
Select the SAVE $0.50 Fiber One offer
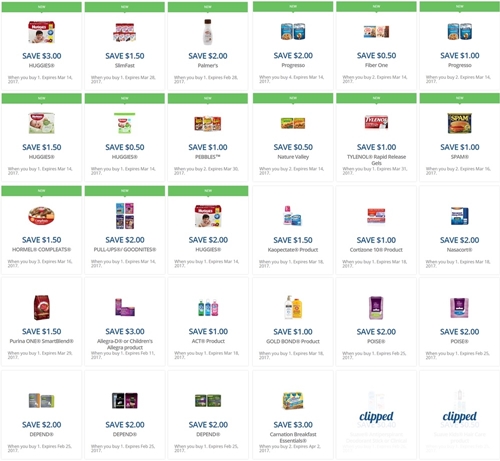click(376, 56)
